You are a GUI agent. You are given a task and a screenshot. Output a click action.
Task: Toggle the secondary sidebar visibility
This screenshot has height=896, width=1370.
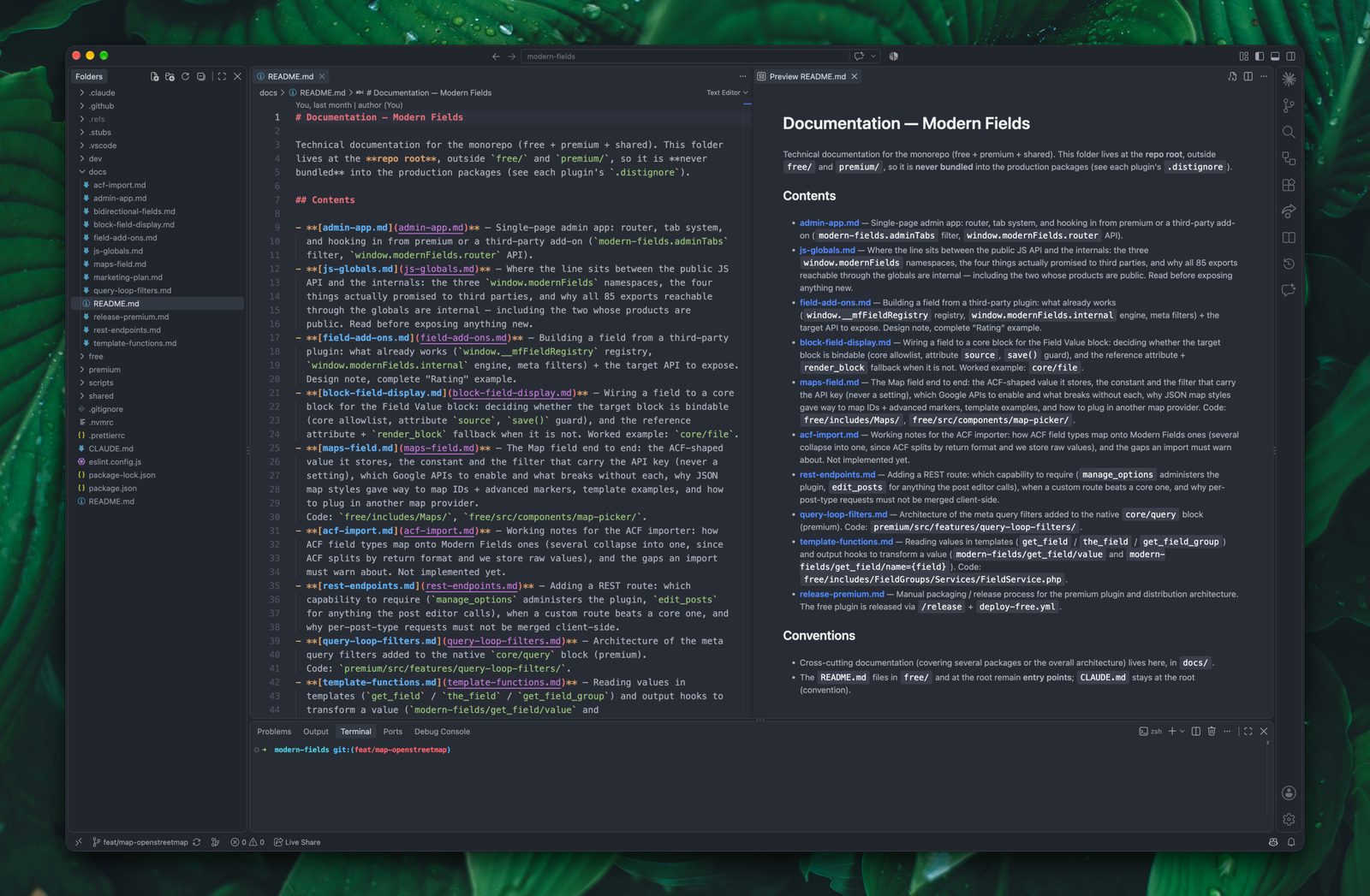(x=1290, y=56)
